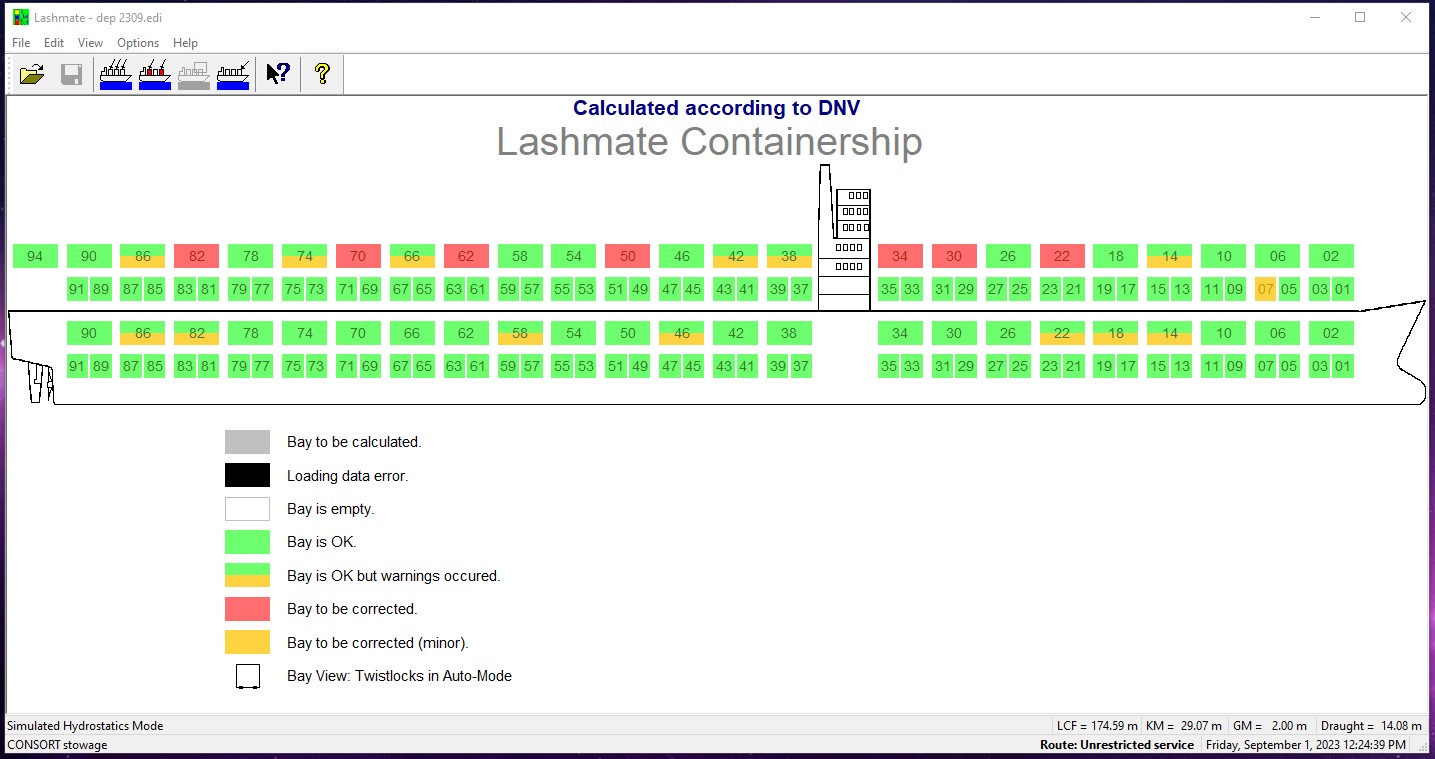Click the grayed-out save floppy disk icon
Image resolution: width=1435 pixels, height=759 pixels.
pos(71,74)
